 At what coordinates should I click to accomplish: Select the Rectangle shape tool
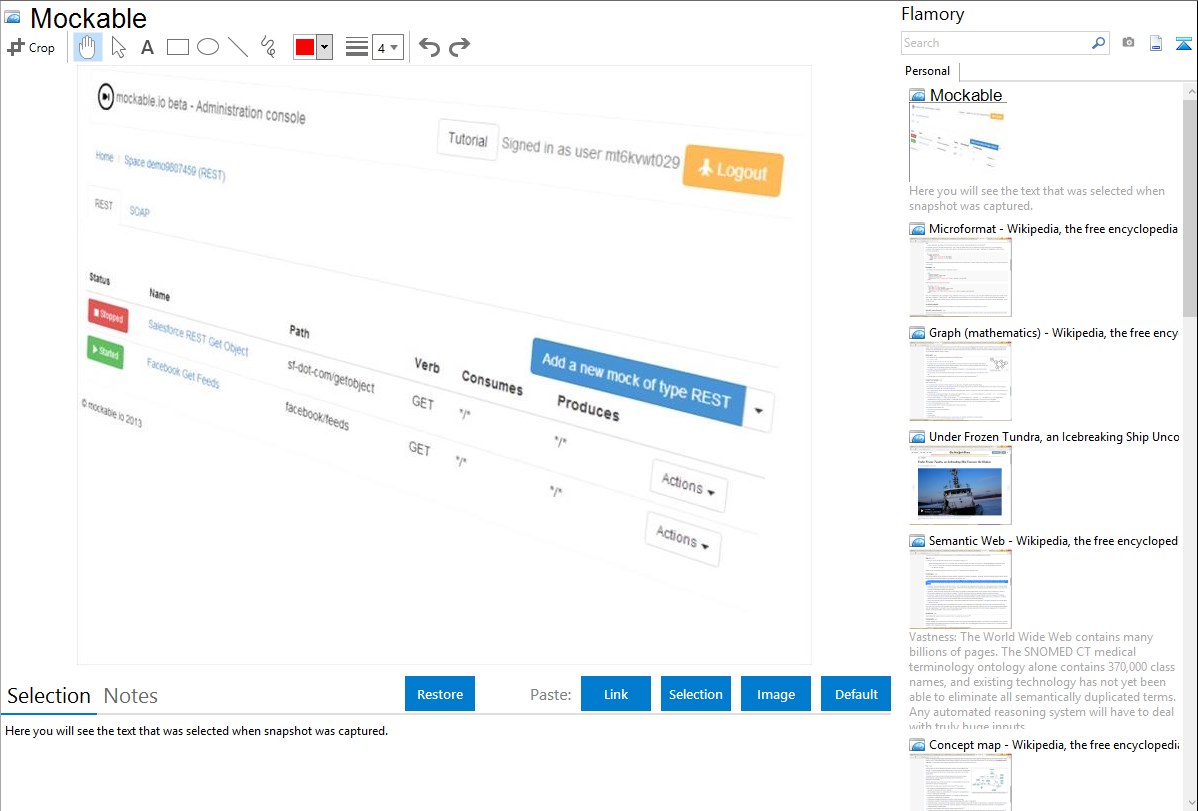(177, 47)
